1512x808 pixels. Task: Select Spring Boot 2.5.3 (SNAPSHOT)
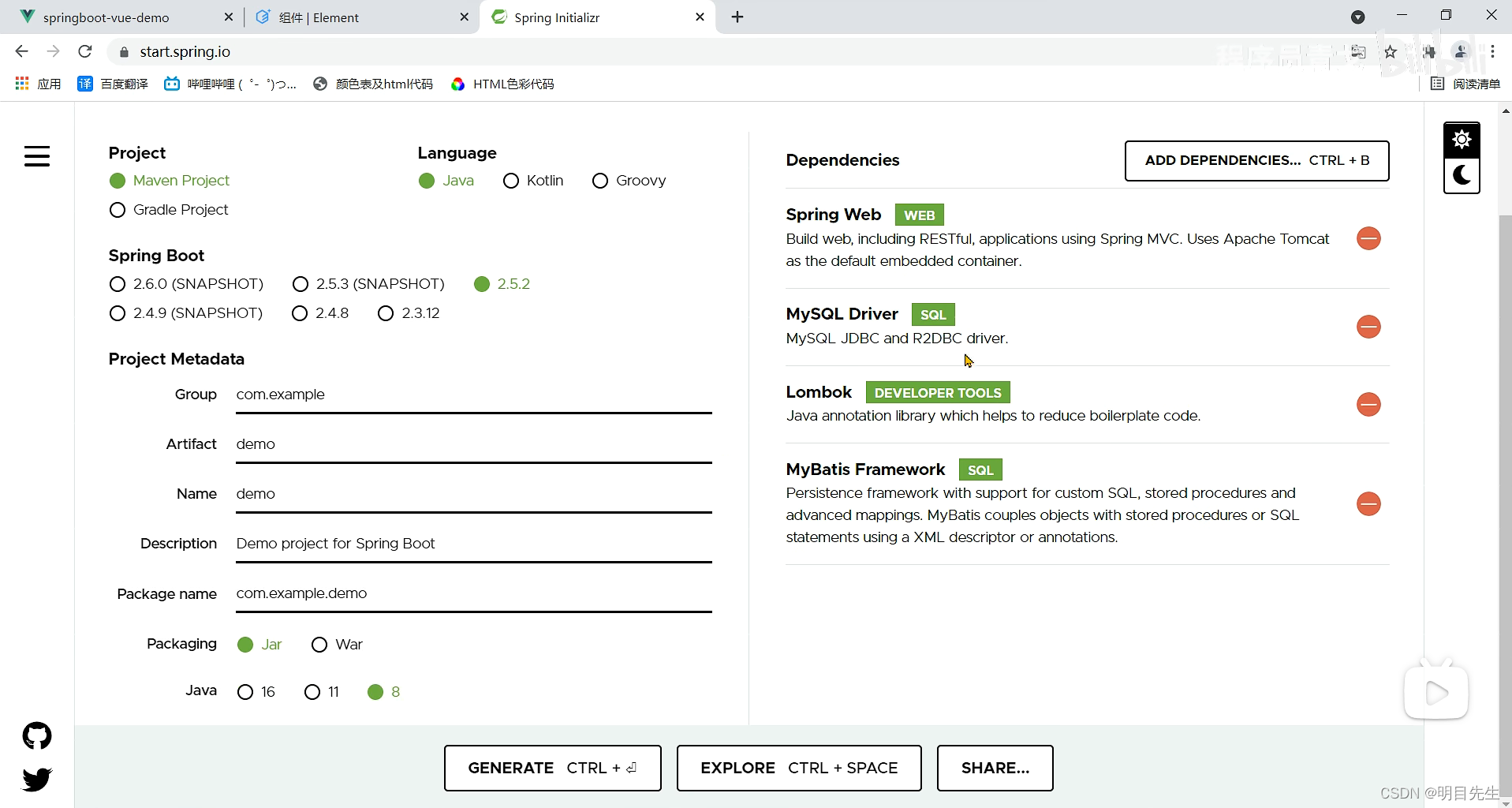click(301, 284)
